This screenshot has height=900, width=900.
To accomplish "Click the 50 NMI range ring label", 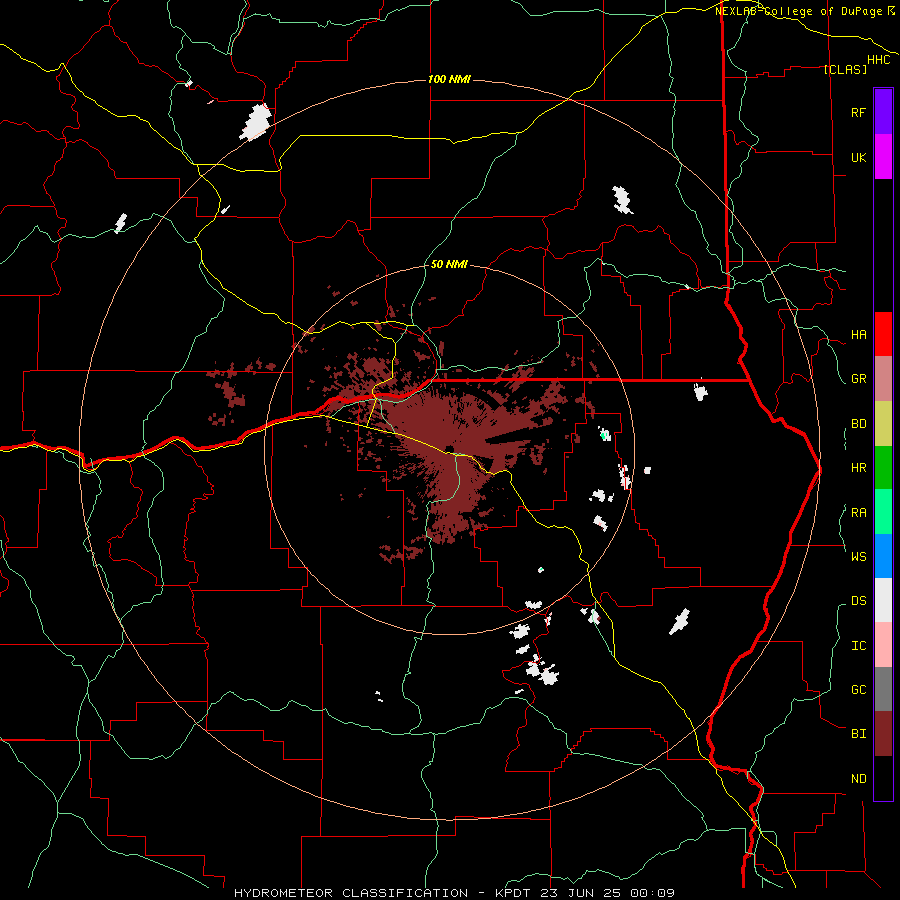I will 449,264.
